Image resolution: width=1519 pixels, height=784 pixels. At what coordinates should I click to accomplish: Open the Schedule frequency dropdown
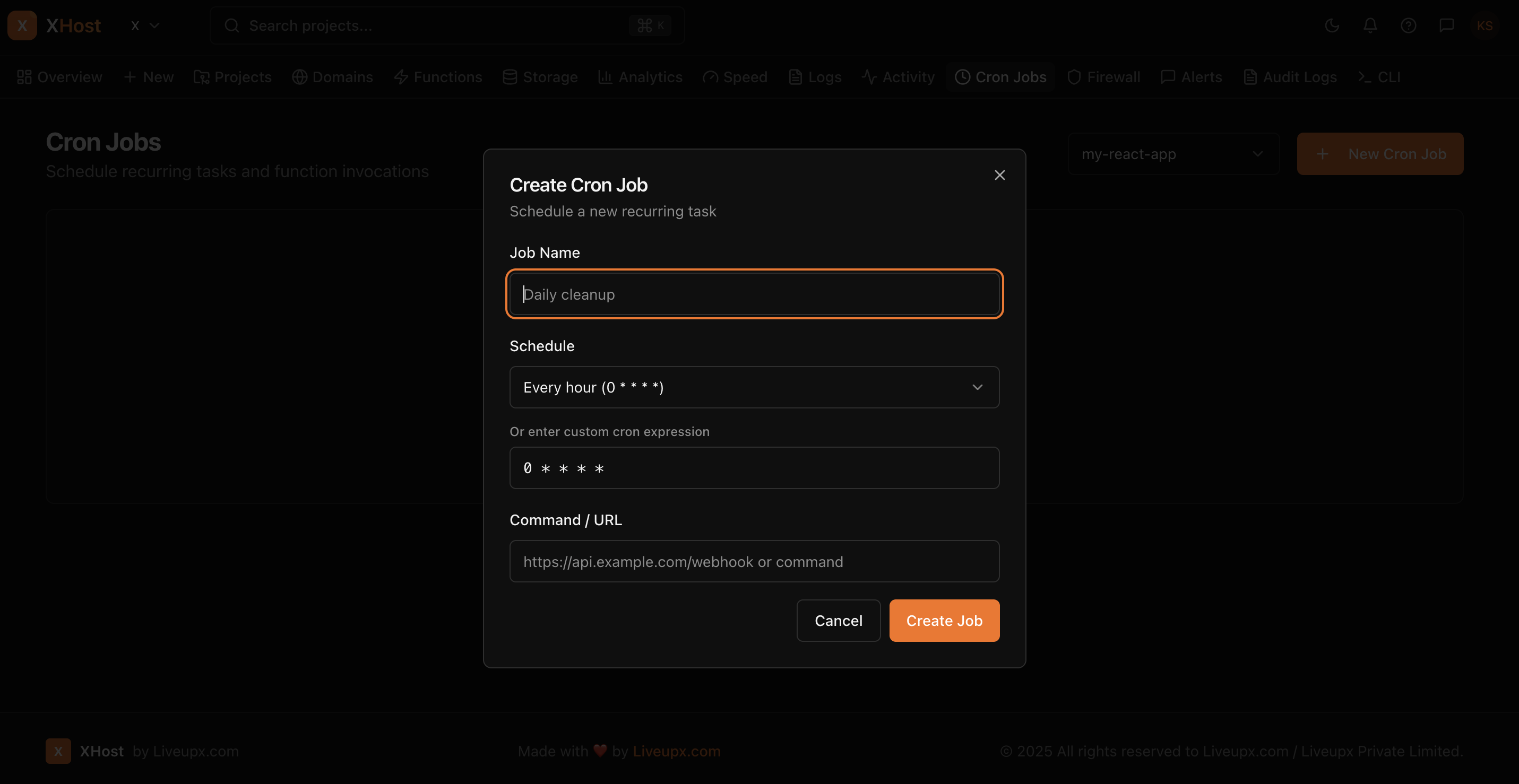(x=754, y=387)
